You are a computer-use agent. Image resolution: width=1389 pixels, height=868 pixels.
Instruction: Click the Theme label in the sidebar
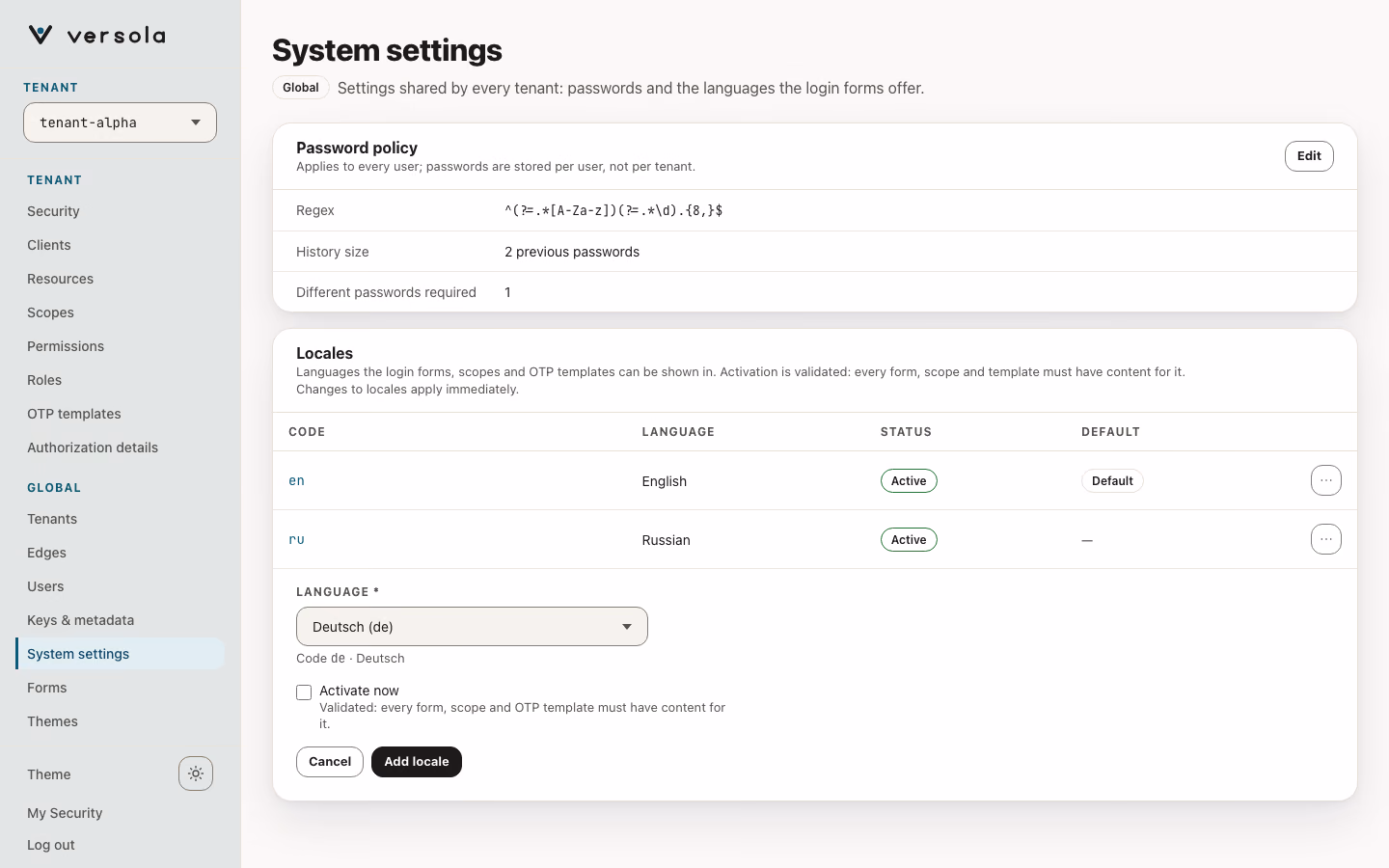click(49, 774)
